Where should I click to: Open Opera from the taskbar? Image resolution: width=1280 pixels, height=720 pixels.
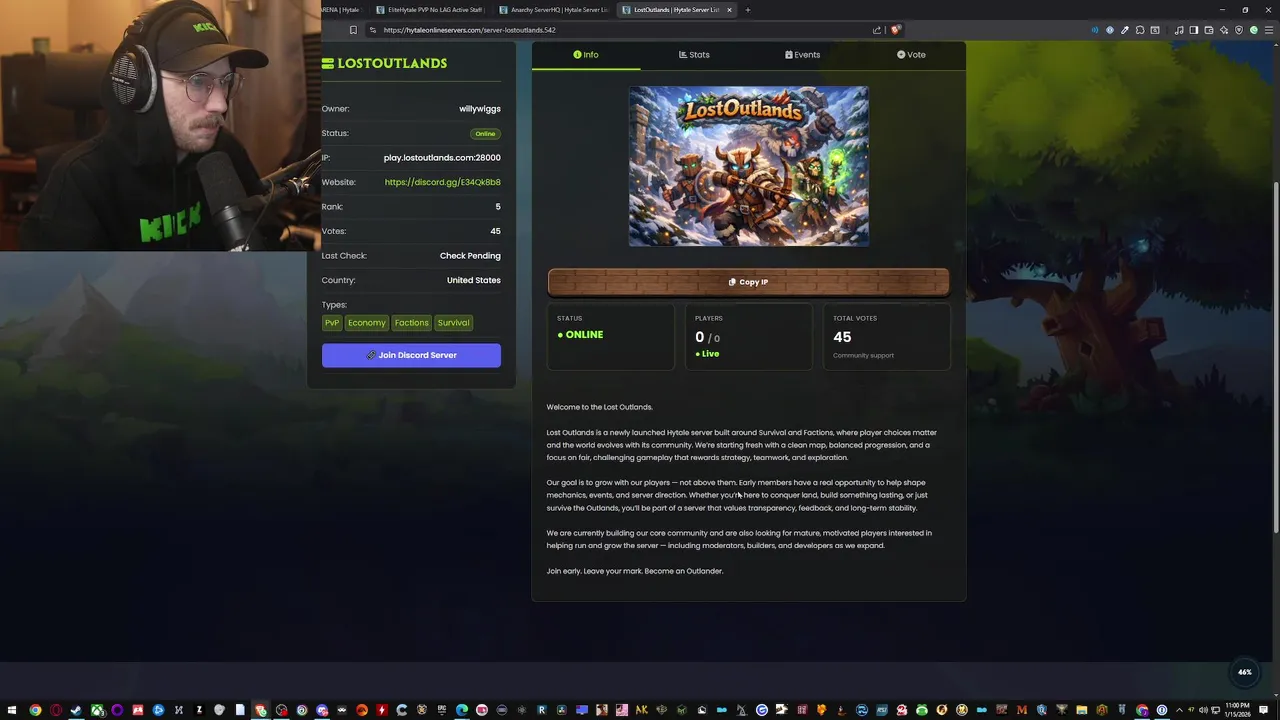point(56,710)
